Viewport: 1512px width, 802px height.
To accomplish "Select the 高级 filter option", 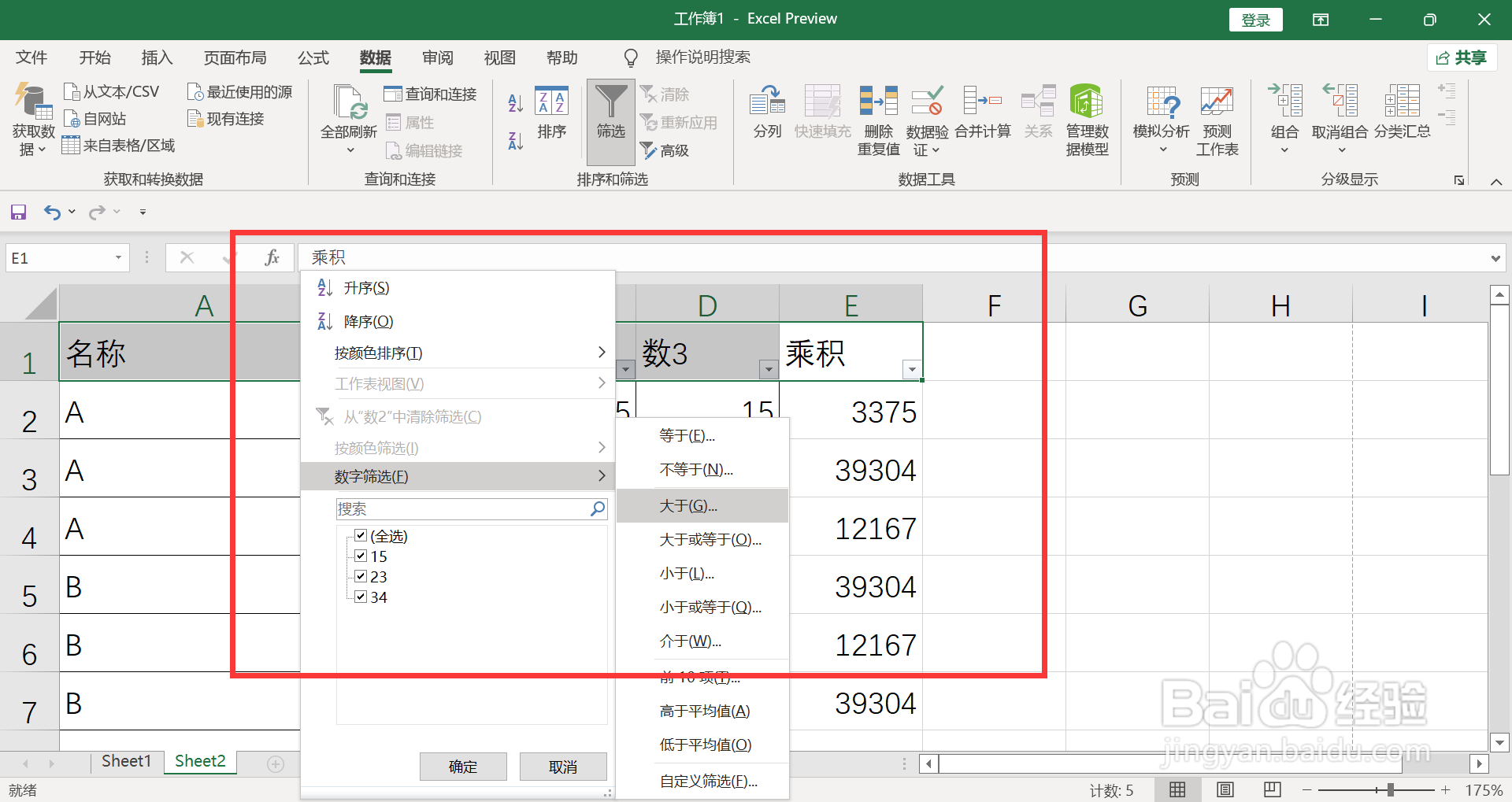I will pyautogui.click(x=665, y=150).
